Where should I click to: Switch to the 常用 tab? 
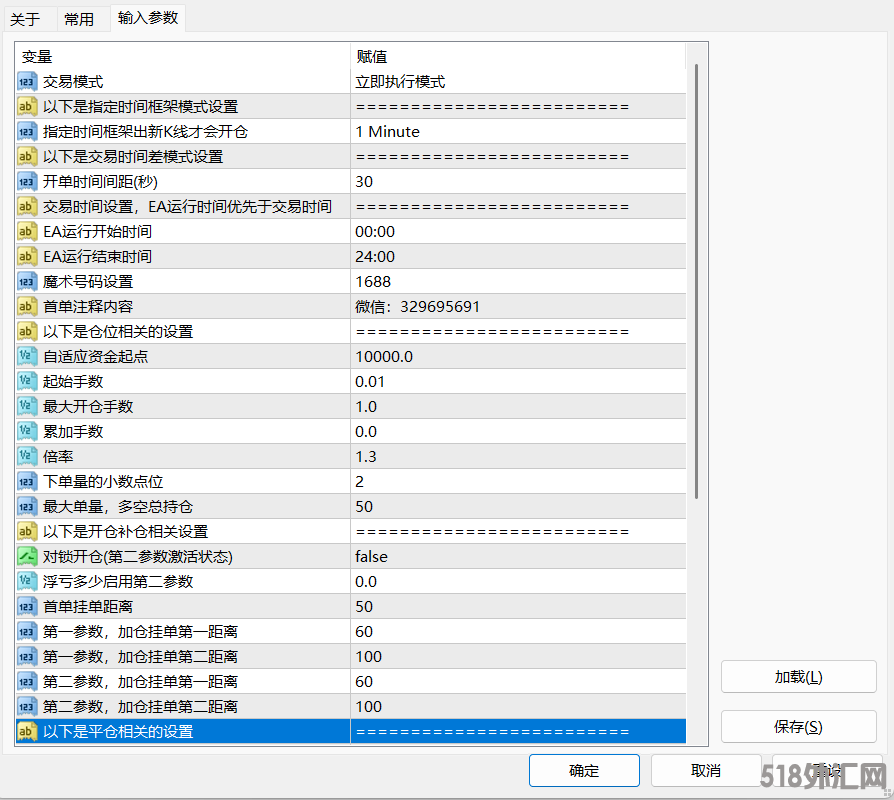pos(79,19)
